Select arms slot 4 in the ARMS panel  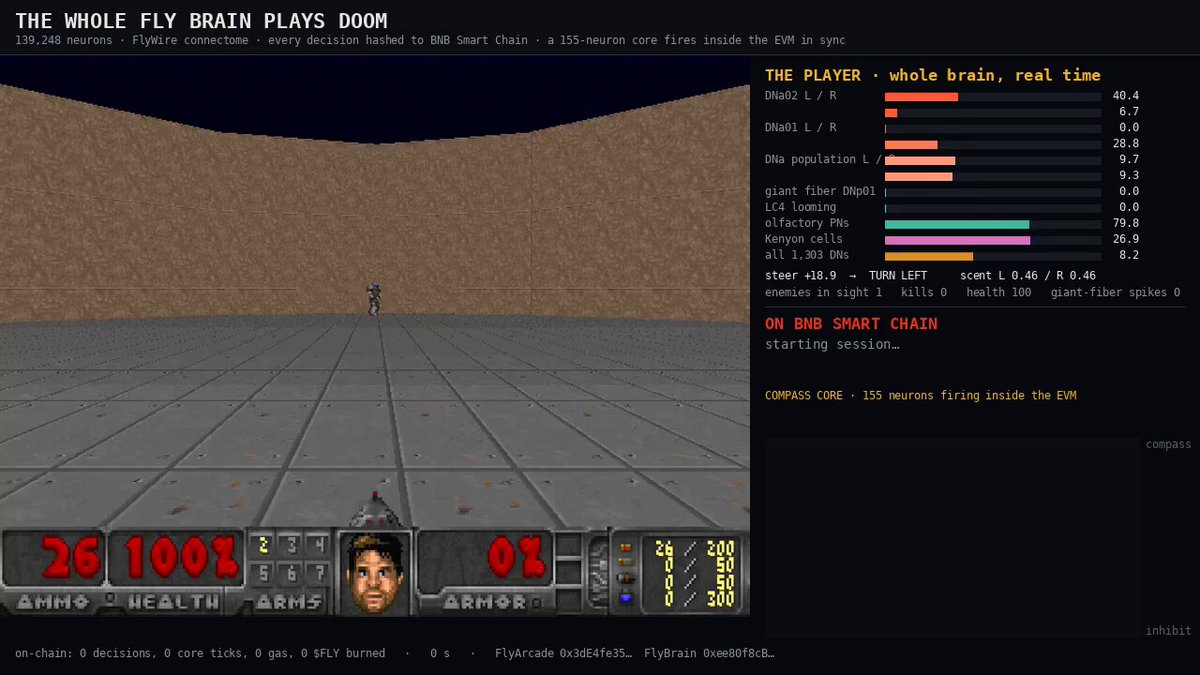(319, 545)
